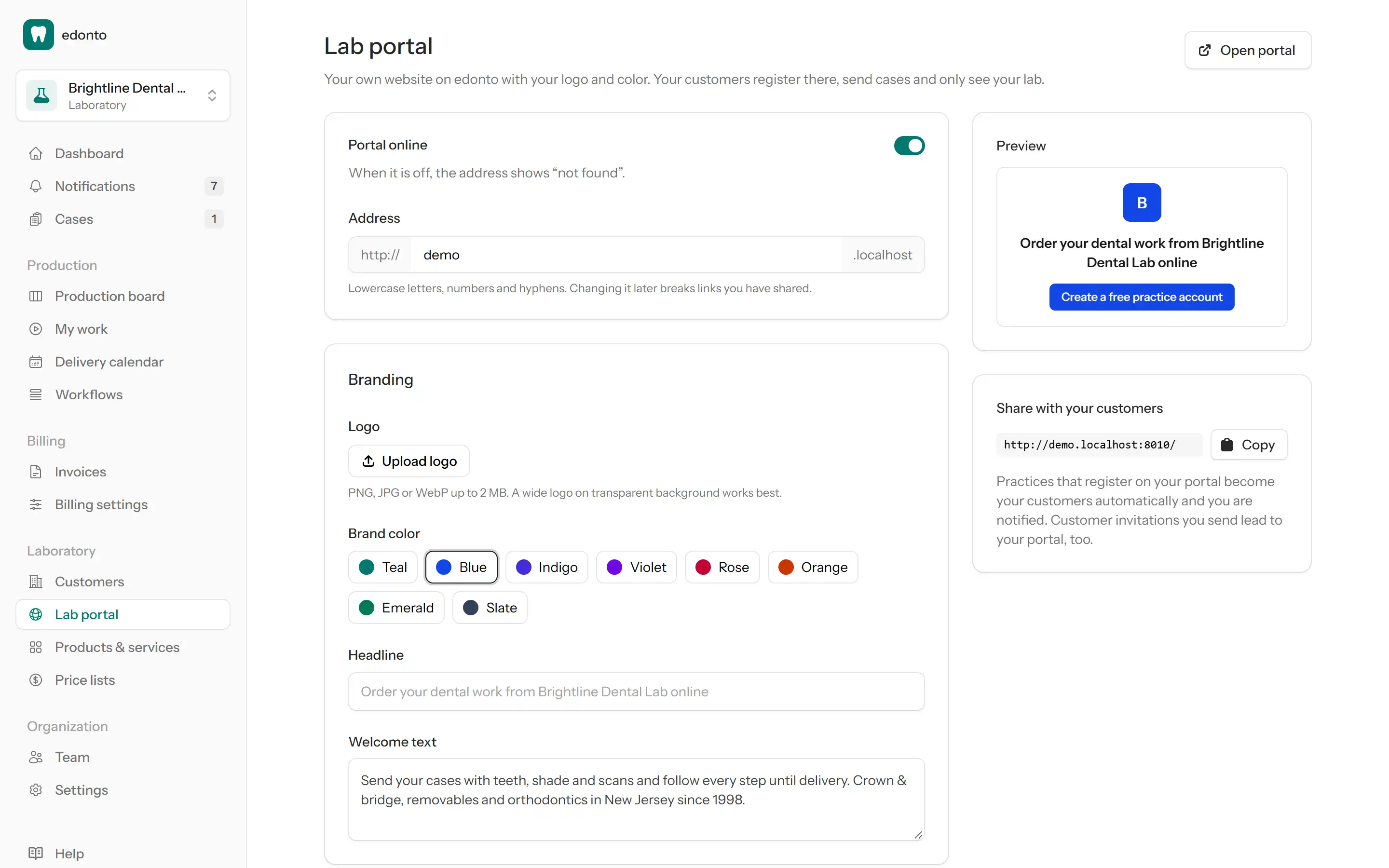Click the Cases count badge 1
Image resolution: width=1389 pixels, height=868 pixels.
[214, 219]
